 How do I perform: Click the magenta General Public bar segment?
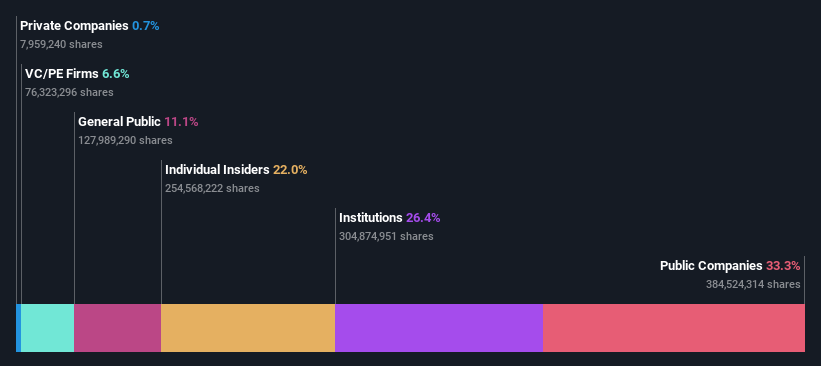(x=118, y=328)
